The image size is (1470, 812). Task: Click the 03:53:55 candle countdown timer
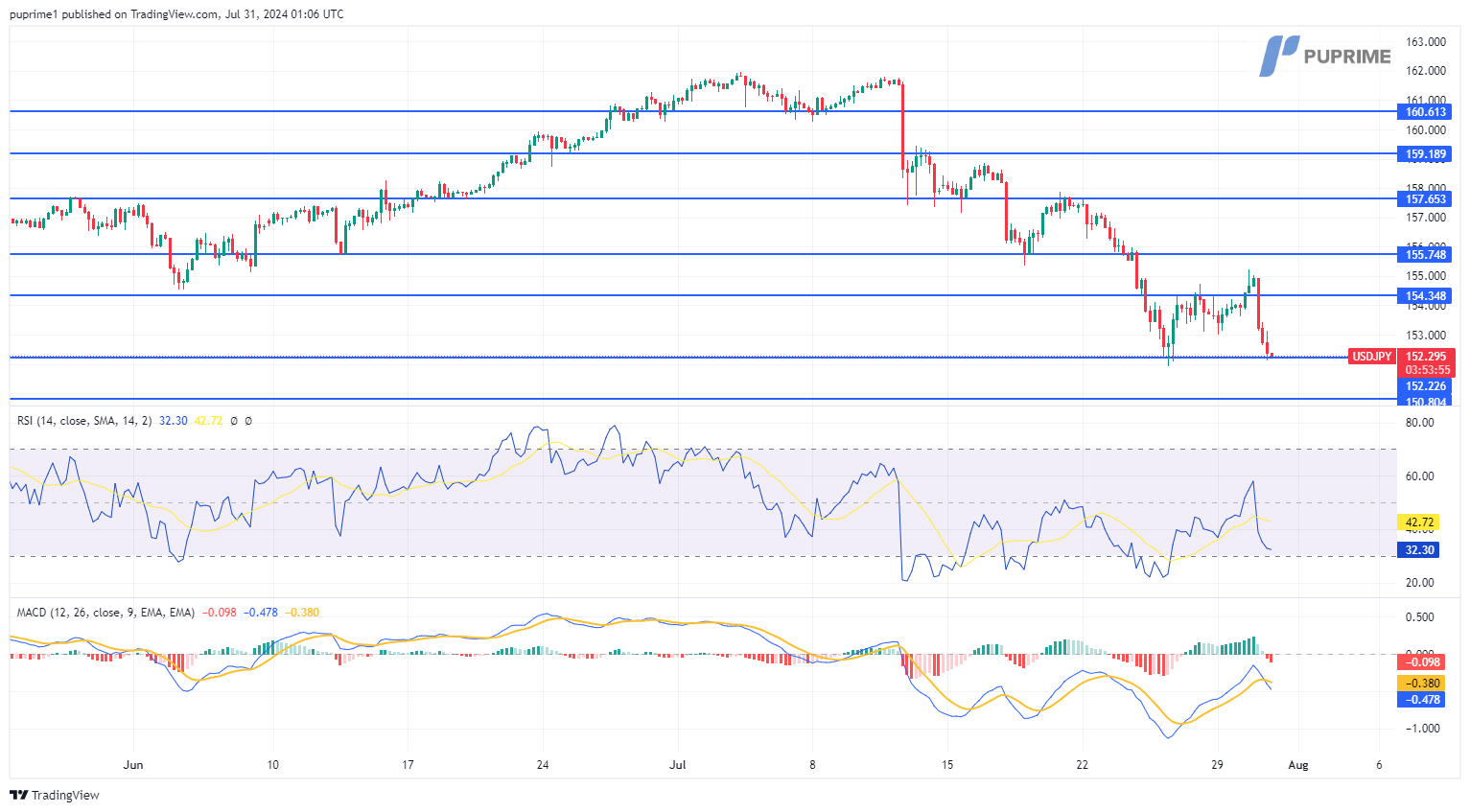pyautogui.click(x=1427, y=370)
